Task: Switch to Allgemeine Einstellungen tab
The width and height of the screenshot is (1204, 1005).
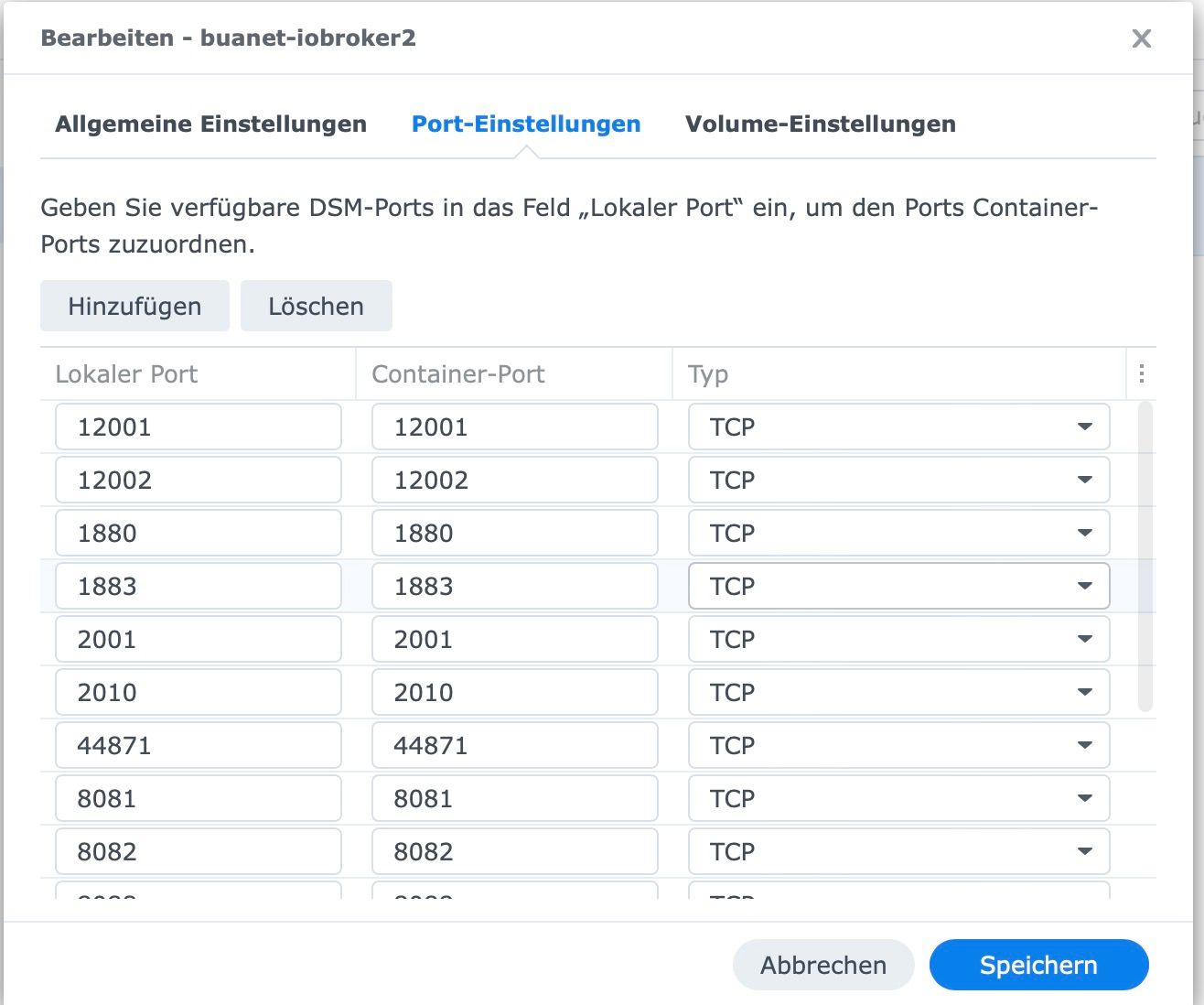Action: pos(210,124)
